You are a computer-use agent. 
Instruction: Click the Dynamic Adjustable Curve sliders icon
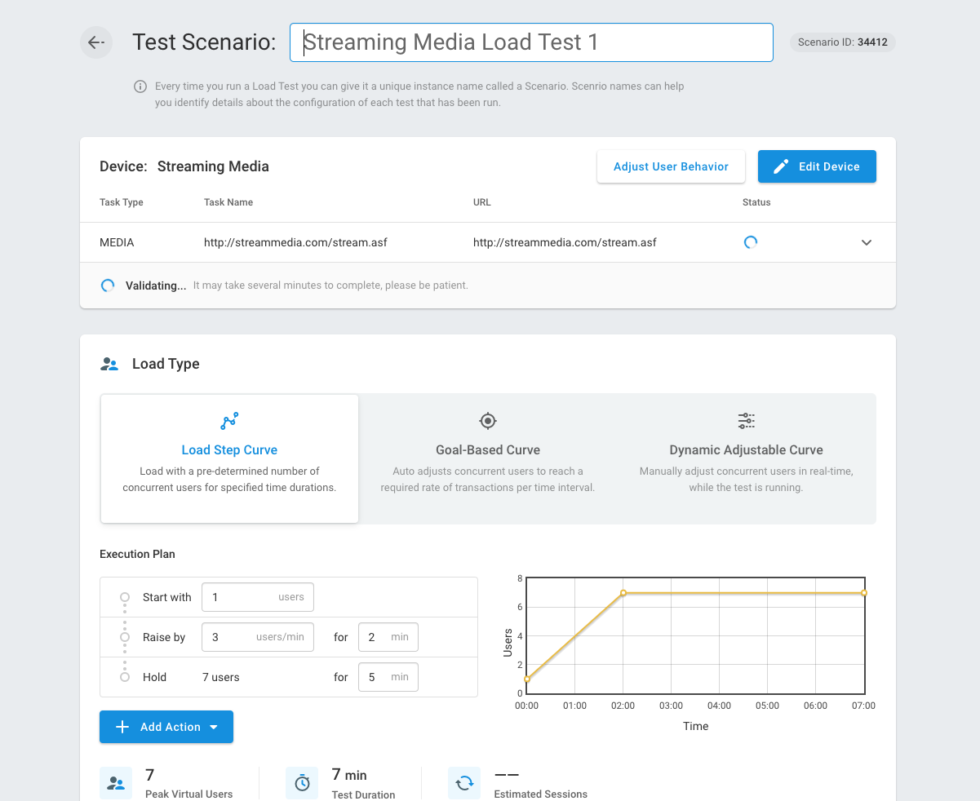point(746,421)
